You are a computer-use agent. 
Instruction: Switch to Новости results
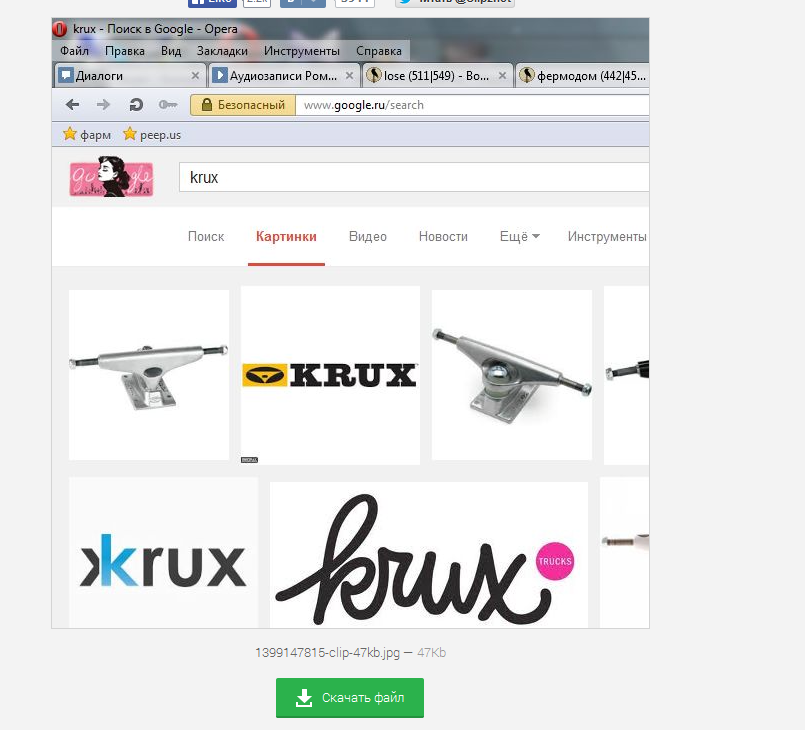[x=443, y=236]
